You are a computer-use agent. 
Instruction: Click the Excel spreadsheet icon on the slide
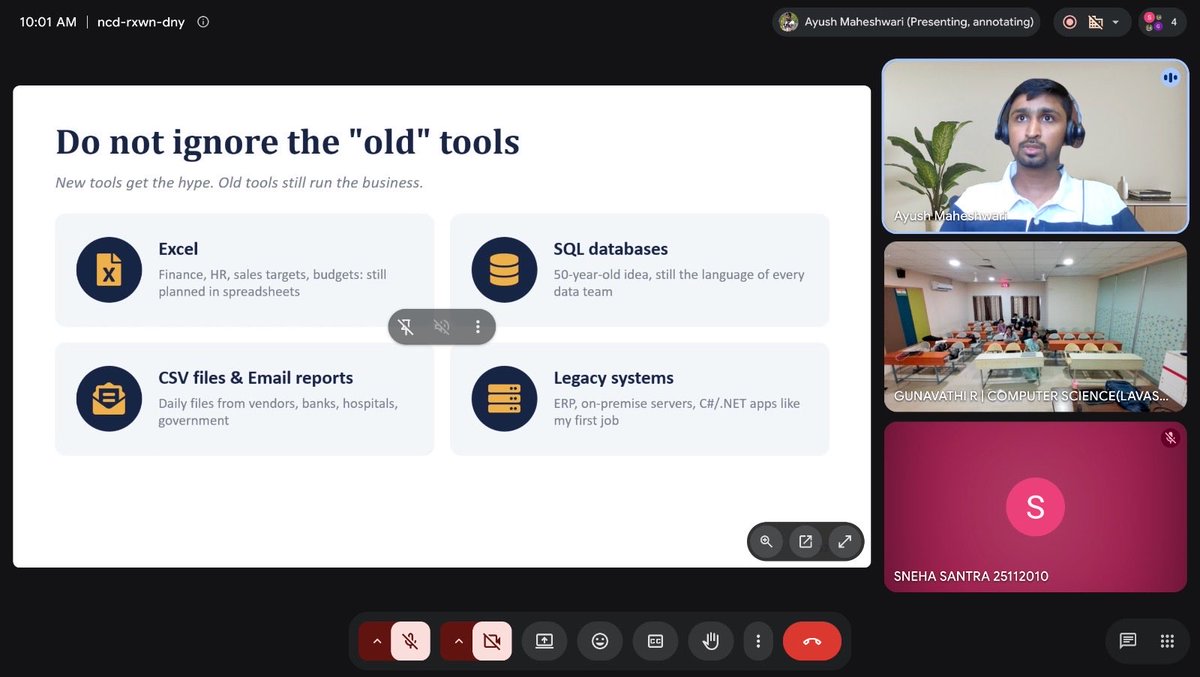[109, 270]
